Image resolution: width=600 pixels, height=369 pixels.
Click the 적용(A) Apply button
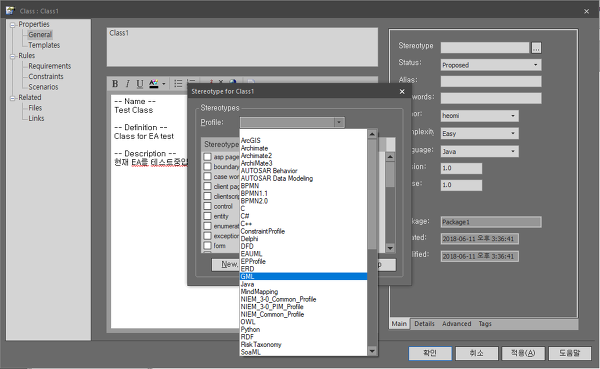click(x=523, y=353)
